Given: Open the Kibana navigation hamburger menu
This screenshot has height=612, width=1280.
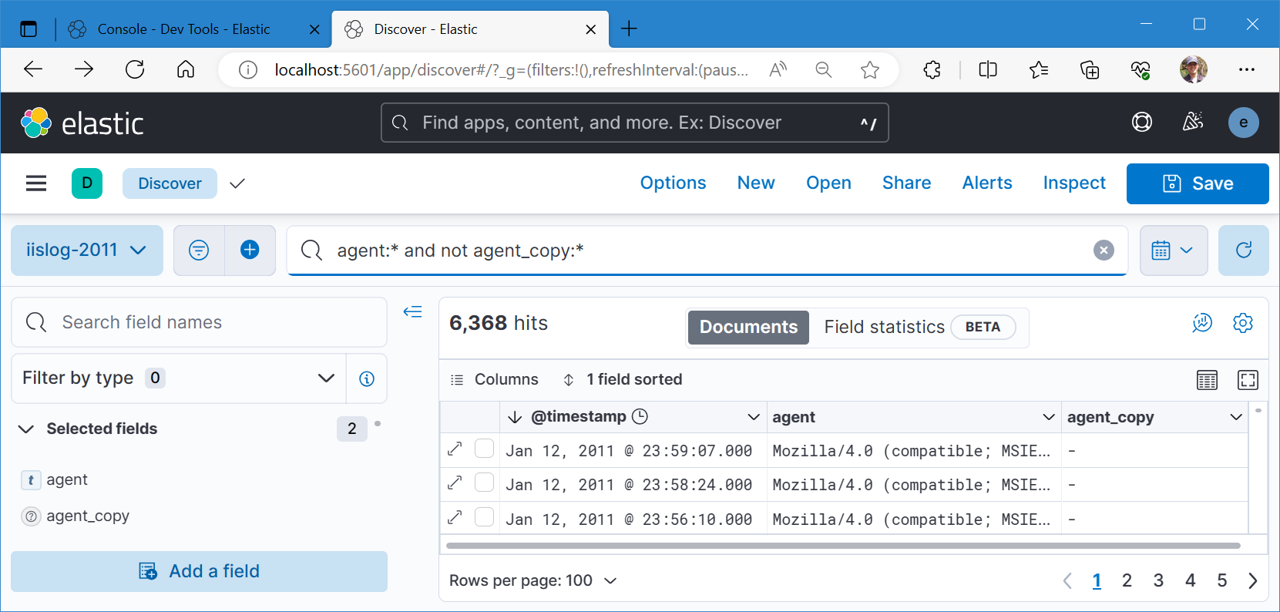Looking at the screenshot, I should tap(36, 183).
